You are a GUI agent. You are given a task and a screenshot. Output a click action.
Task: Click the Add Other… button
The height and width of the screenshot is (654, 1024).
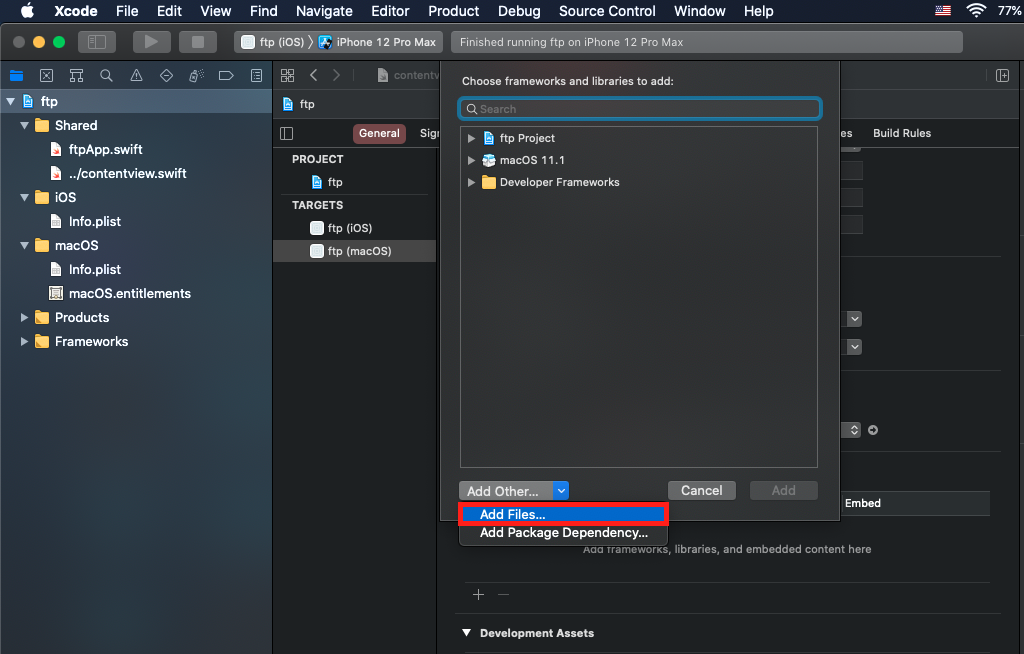[x=505, y=491]
